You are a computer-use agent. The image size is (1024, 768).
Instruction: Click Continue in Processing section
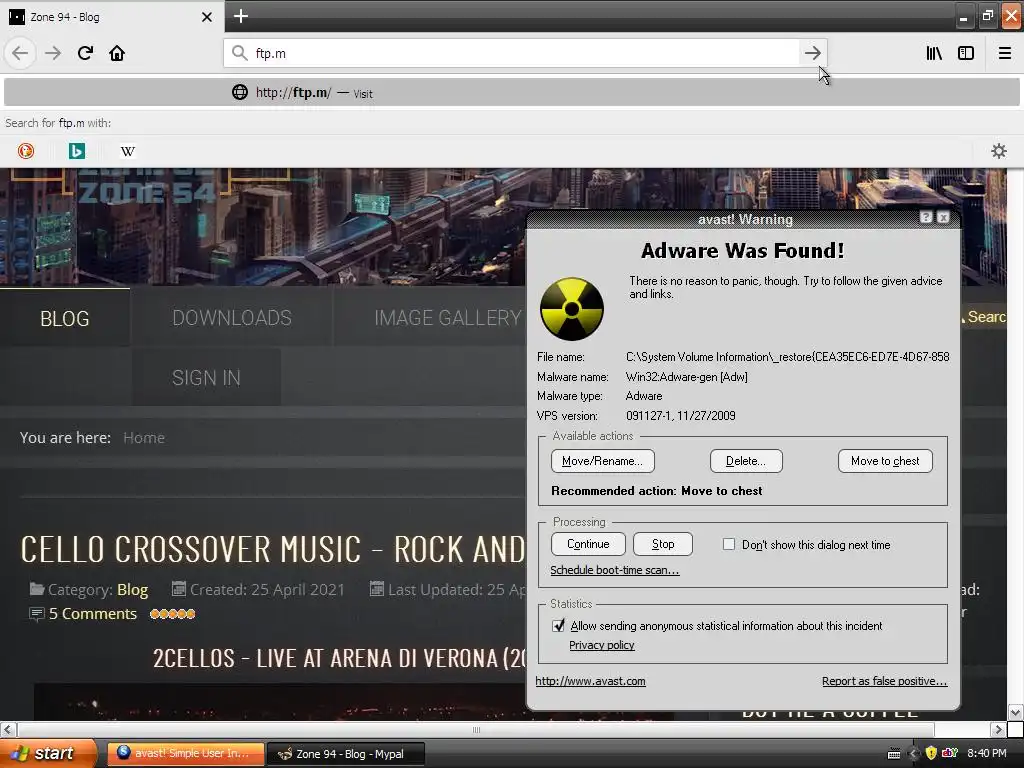(588, 544)
